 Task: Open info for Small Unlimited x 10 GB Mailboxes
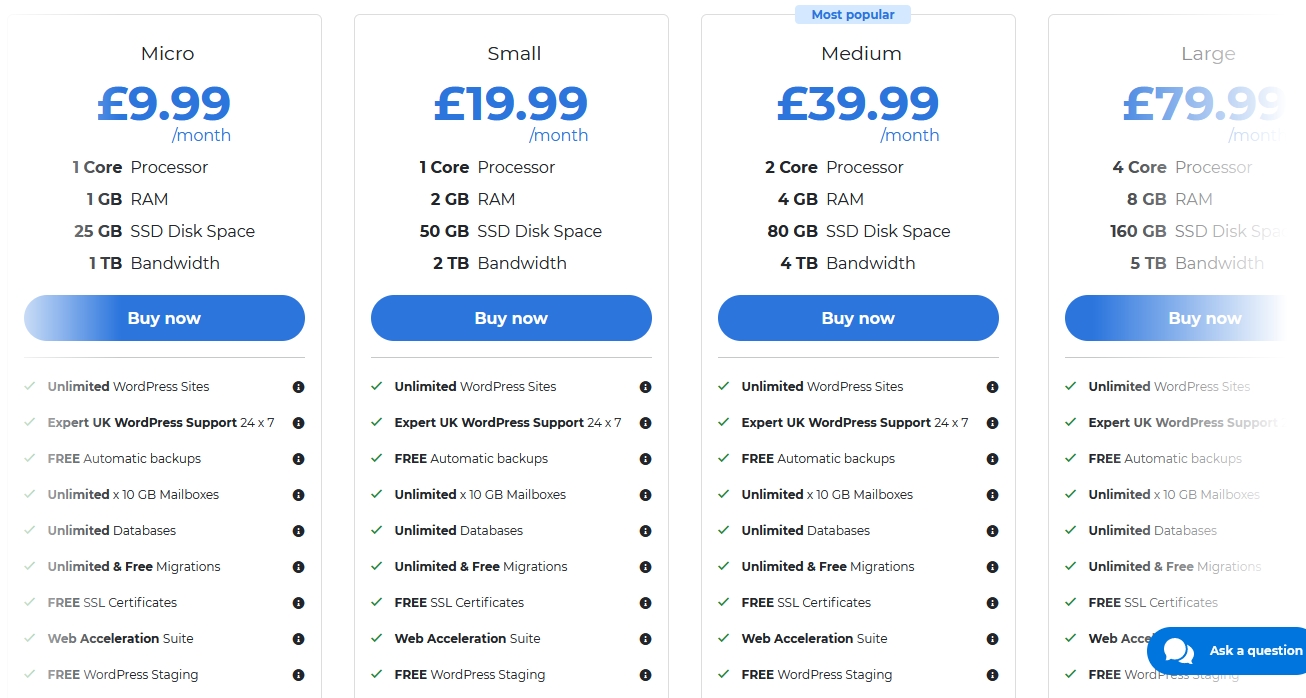645,495
